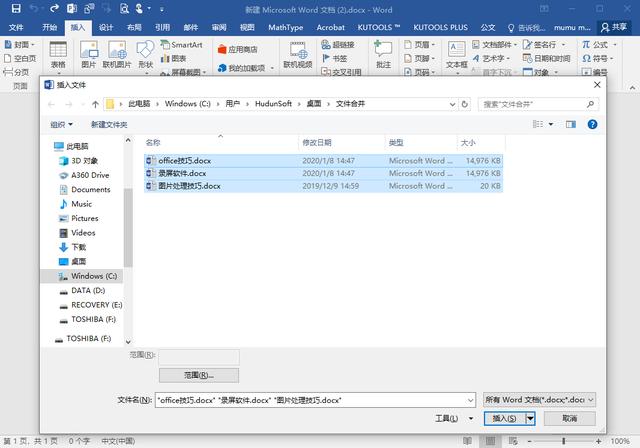Click the Online Pictures icon in ribbon
The height and width of the screenshot is (448, 640).
click(x=117, y=55)
